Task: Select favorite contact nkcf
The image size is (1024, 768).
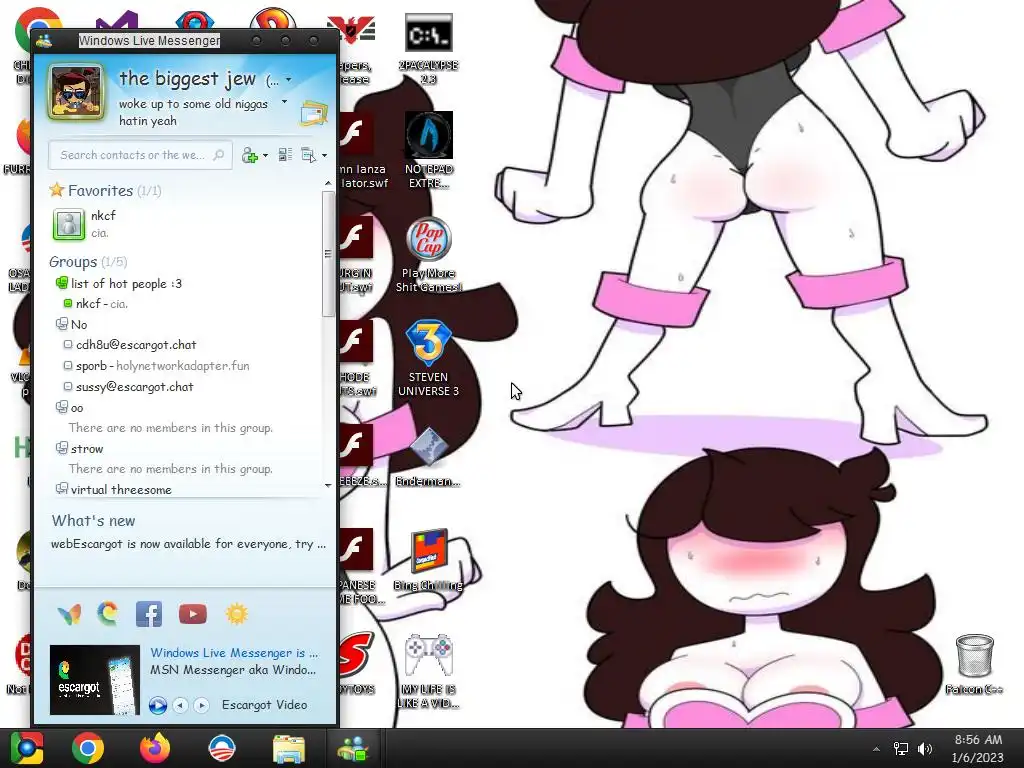Action: [x=103, y=223]
